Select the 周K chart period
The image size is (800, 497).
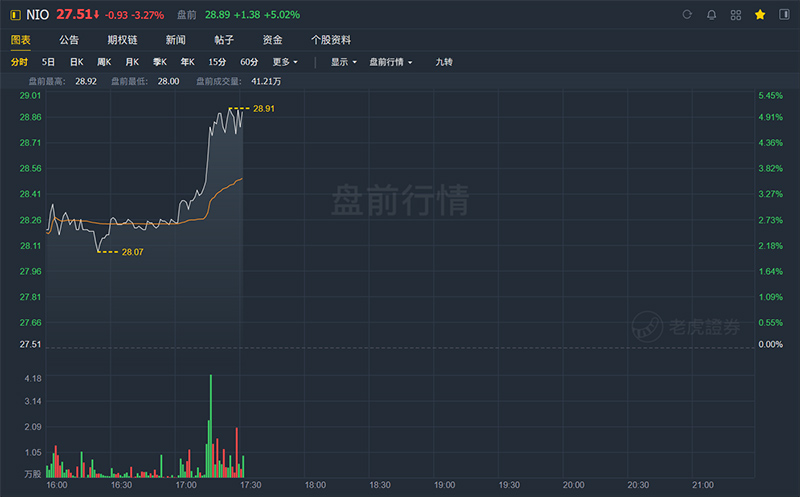coord(104,62)
